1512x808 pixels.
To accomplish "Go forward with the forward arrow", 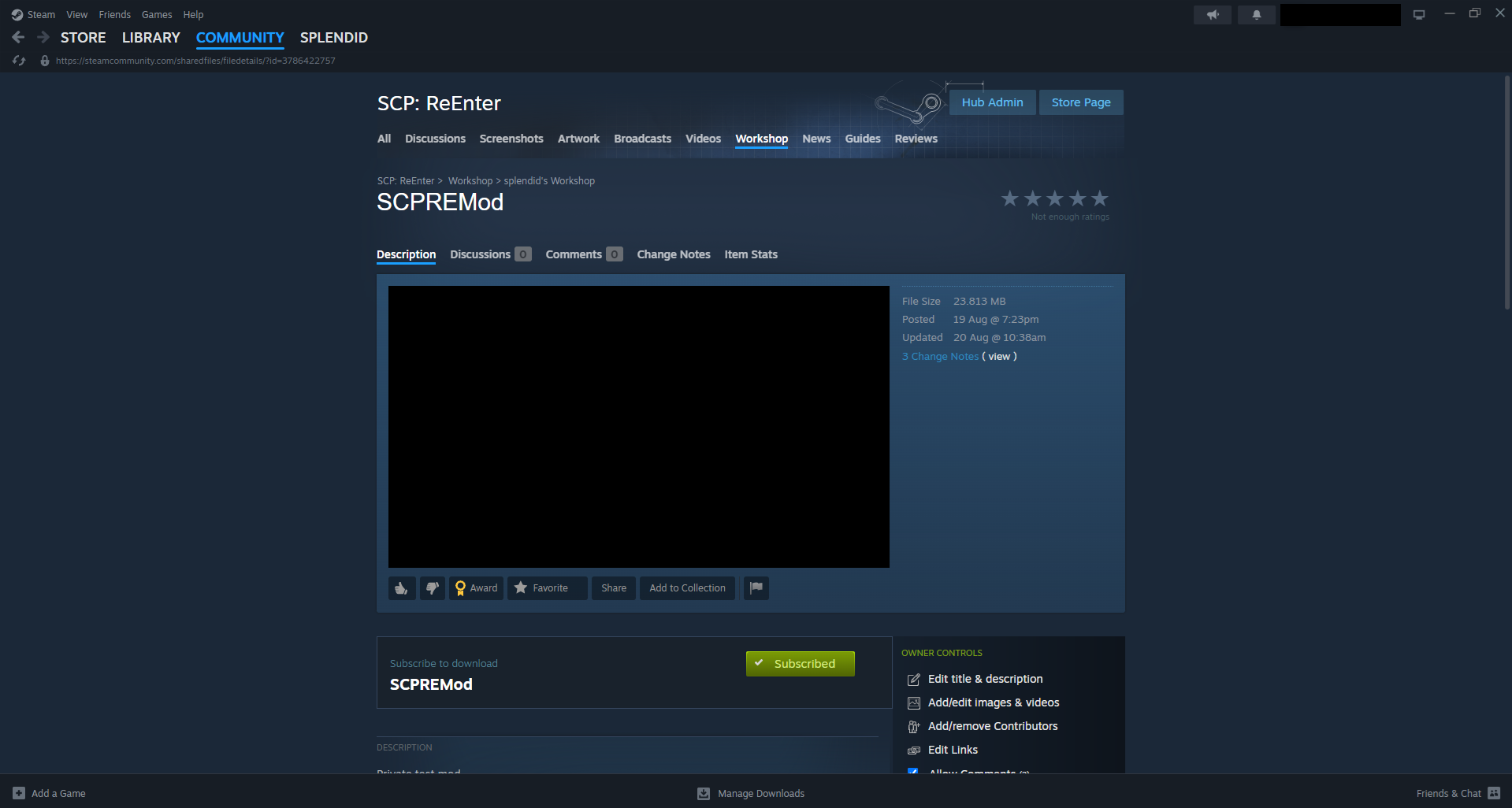I will (x=43, y=37).
